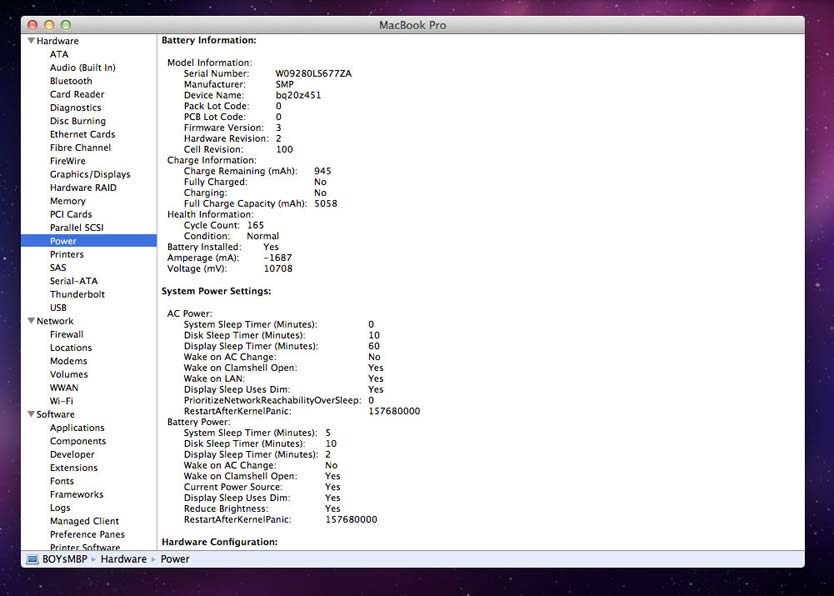
Task: Open the SAS entry
Action: coord(58,267)
